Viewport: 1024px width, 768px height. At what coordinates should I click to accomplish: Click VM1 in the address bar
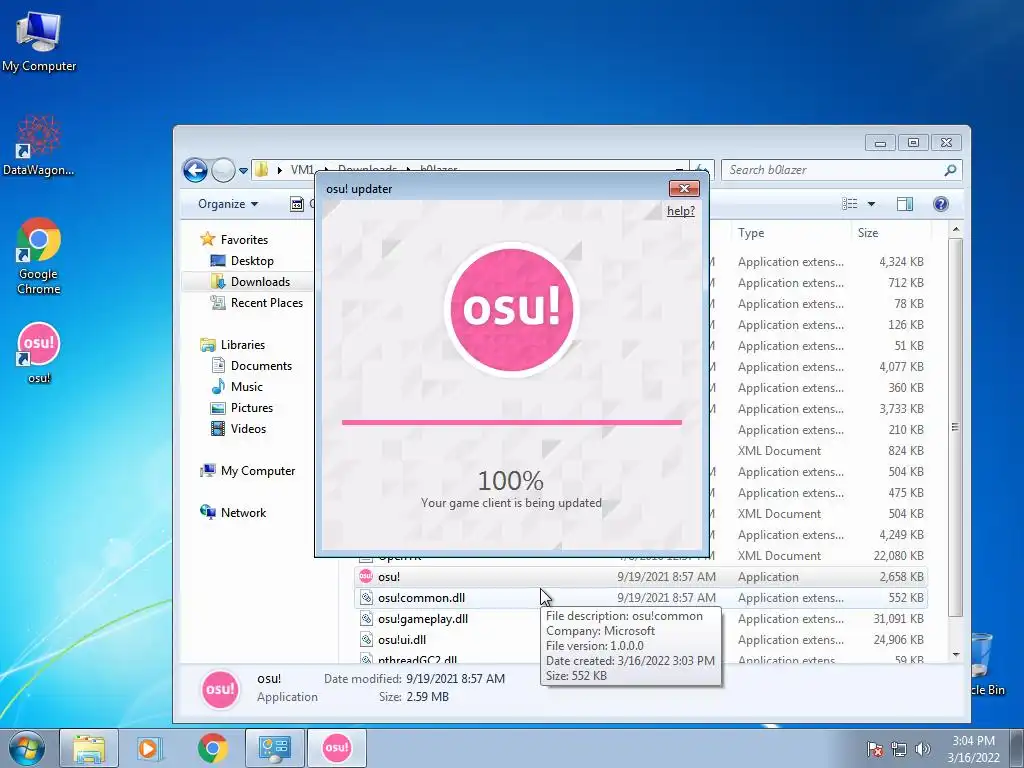click(x=302, y=170)
